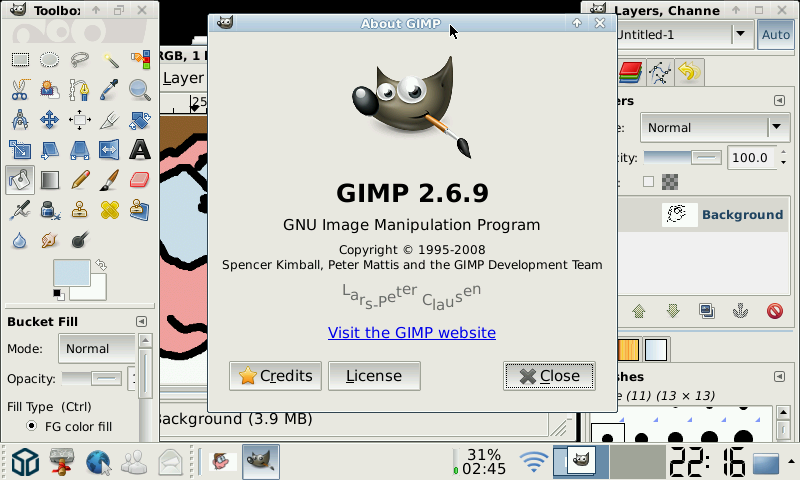
Task: Select the Pencil tool
Action: click(80, 180)
